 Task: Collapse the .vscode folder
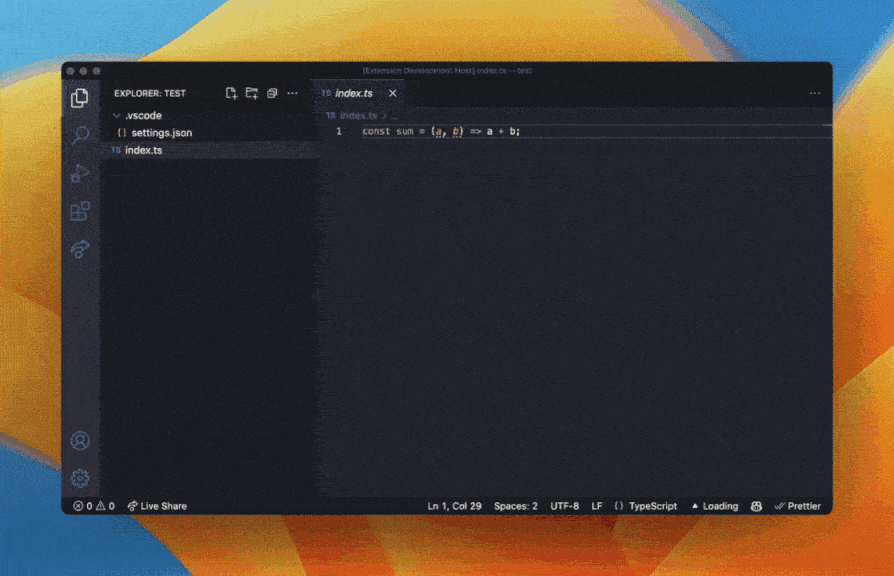click(141, 115)
